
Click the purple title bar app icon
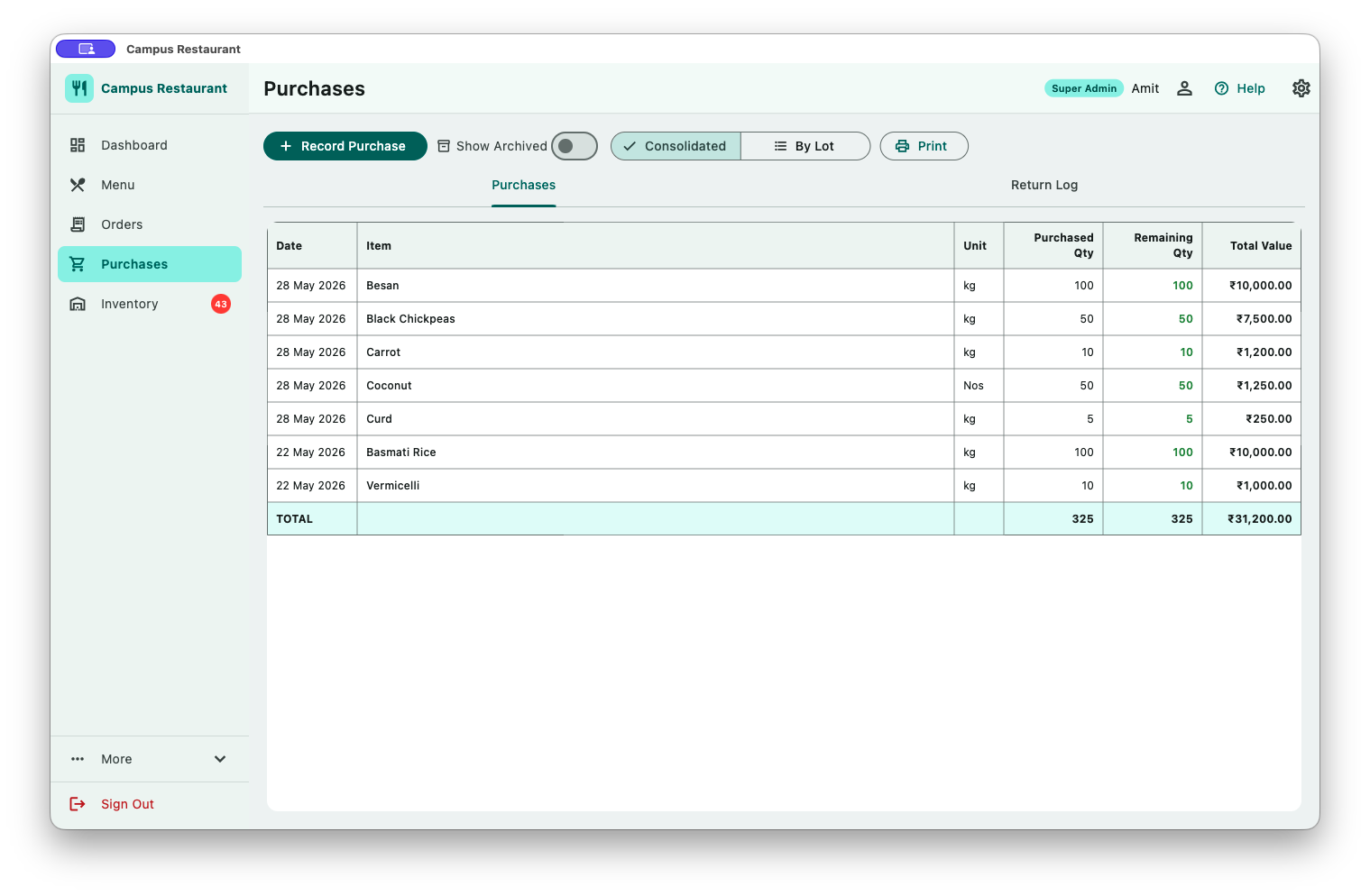86,49
